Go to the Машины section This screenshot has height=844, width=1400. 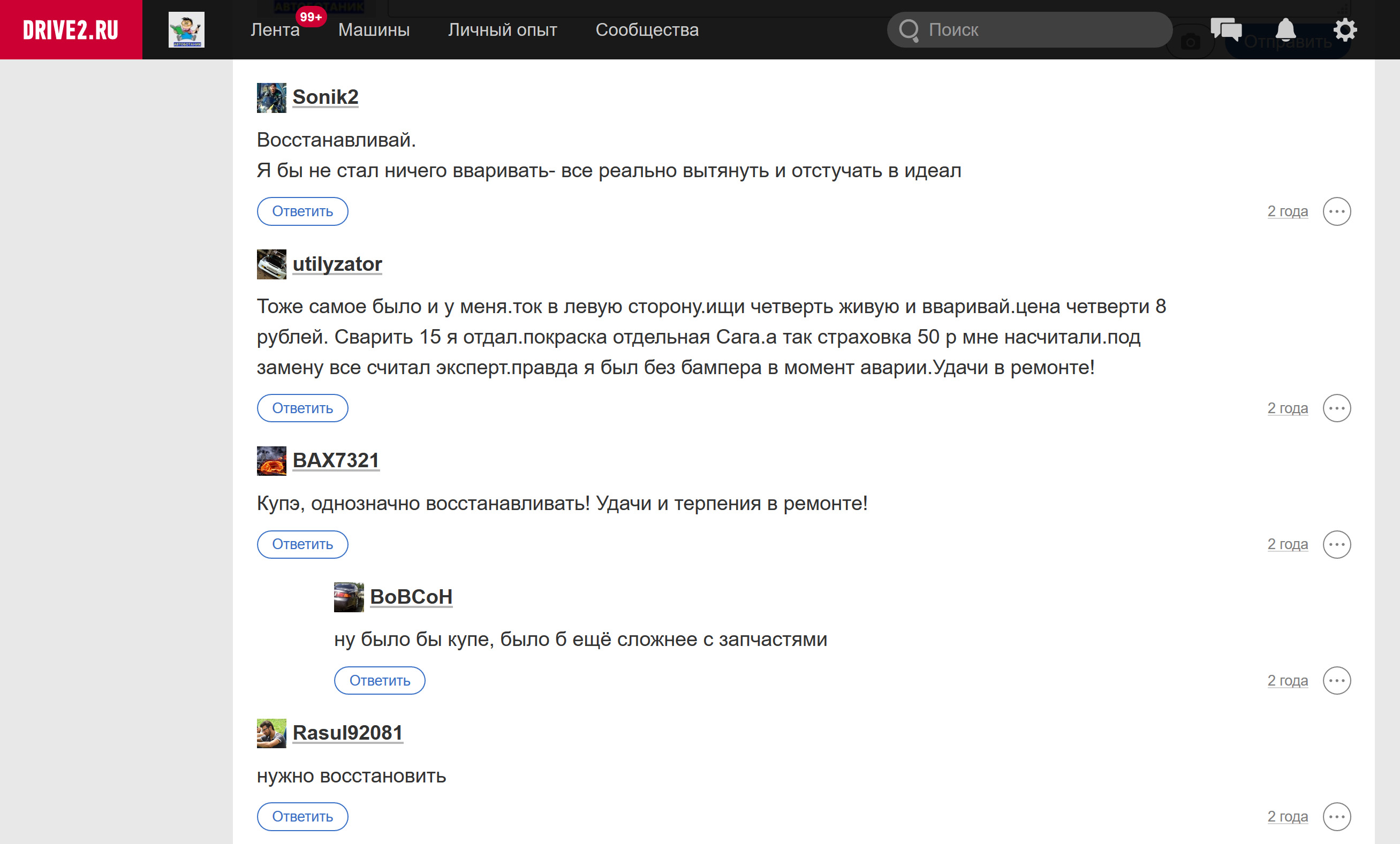click(x=374, y=29)
